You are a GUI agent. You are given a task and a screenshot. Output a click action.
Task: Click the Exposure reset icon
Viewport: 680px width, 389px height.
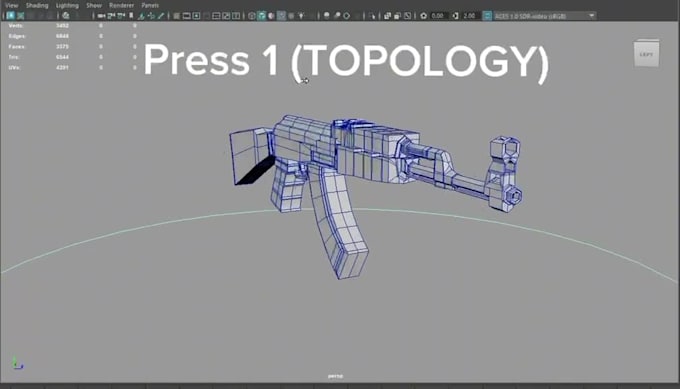click(424, 16)
